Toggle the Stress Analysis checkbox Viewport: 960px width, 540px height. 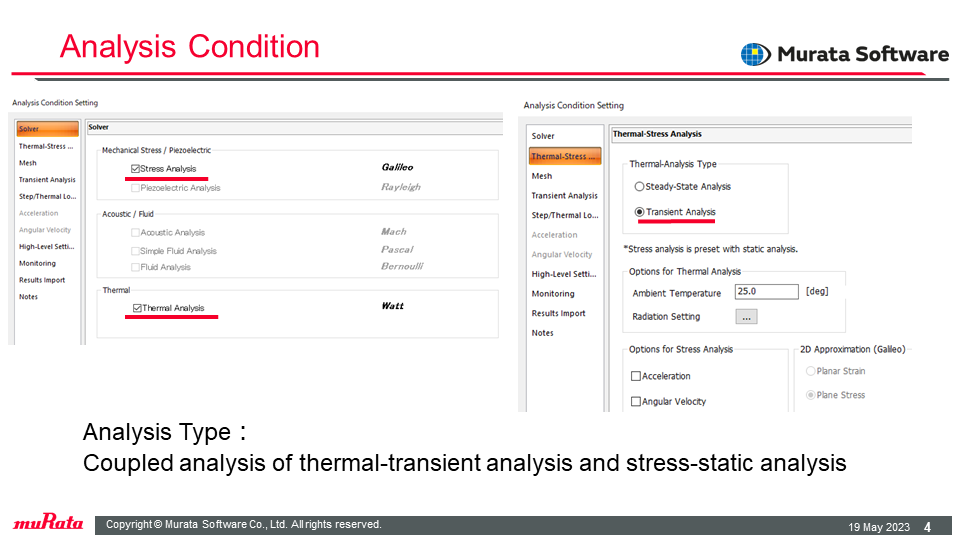(135, 169)
